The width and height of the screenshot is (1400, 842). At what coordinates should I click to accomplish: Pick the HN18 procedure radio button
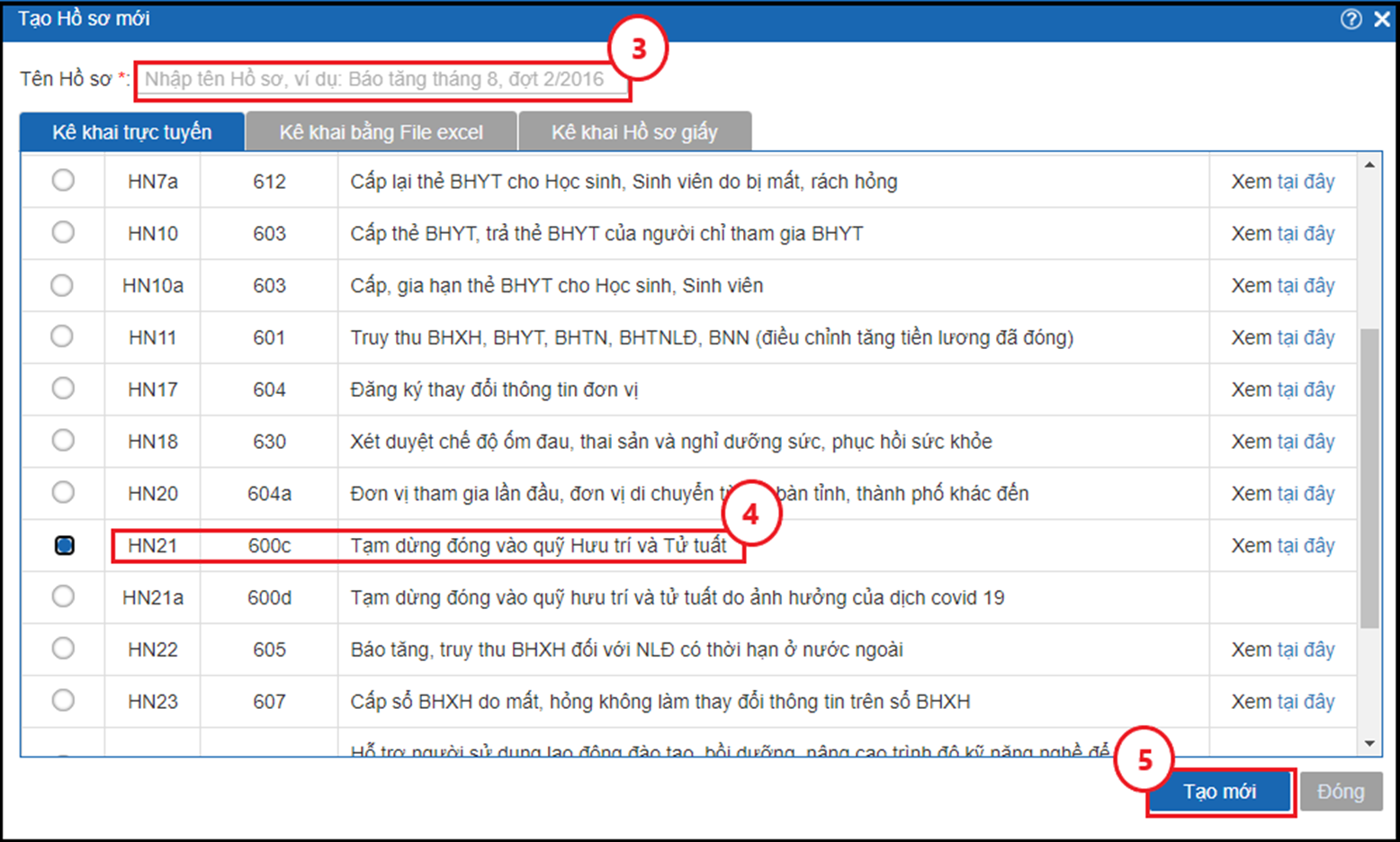coord(63,441)
